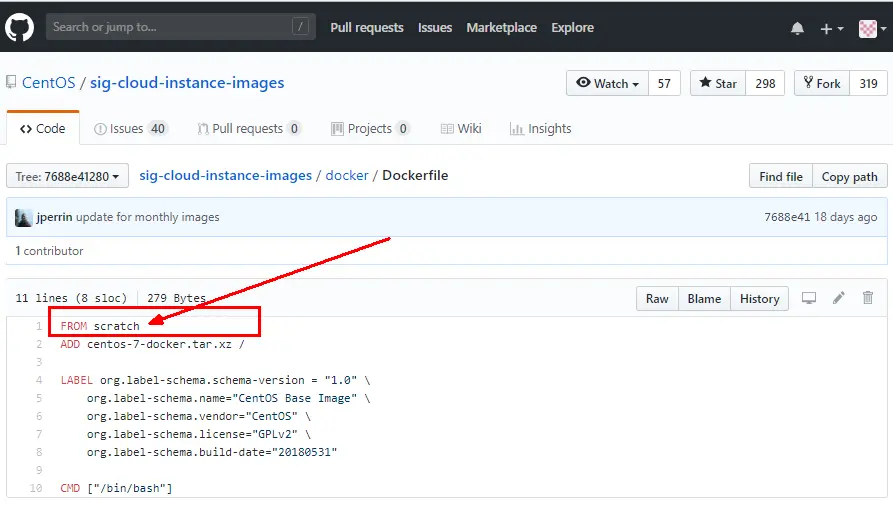Image resolution: width=893 pixels, height=509 pixels.
Task: Open the file History
Action: click(759, 299)
